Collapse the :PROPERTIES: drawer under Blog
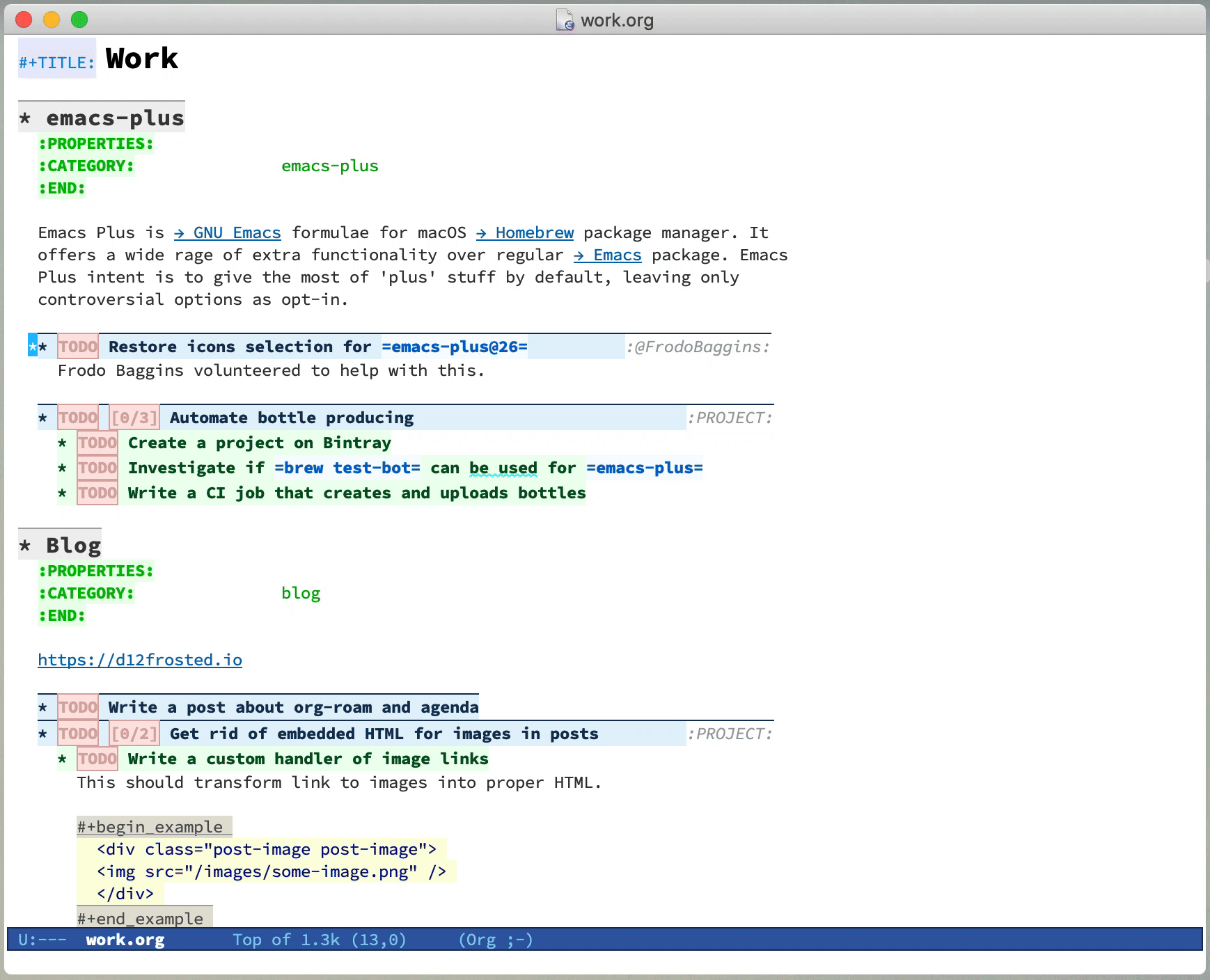 pyautogui.click(x=95, y=571)
